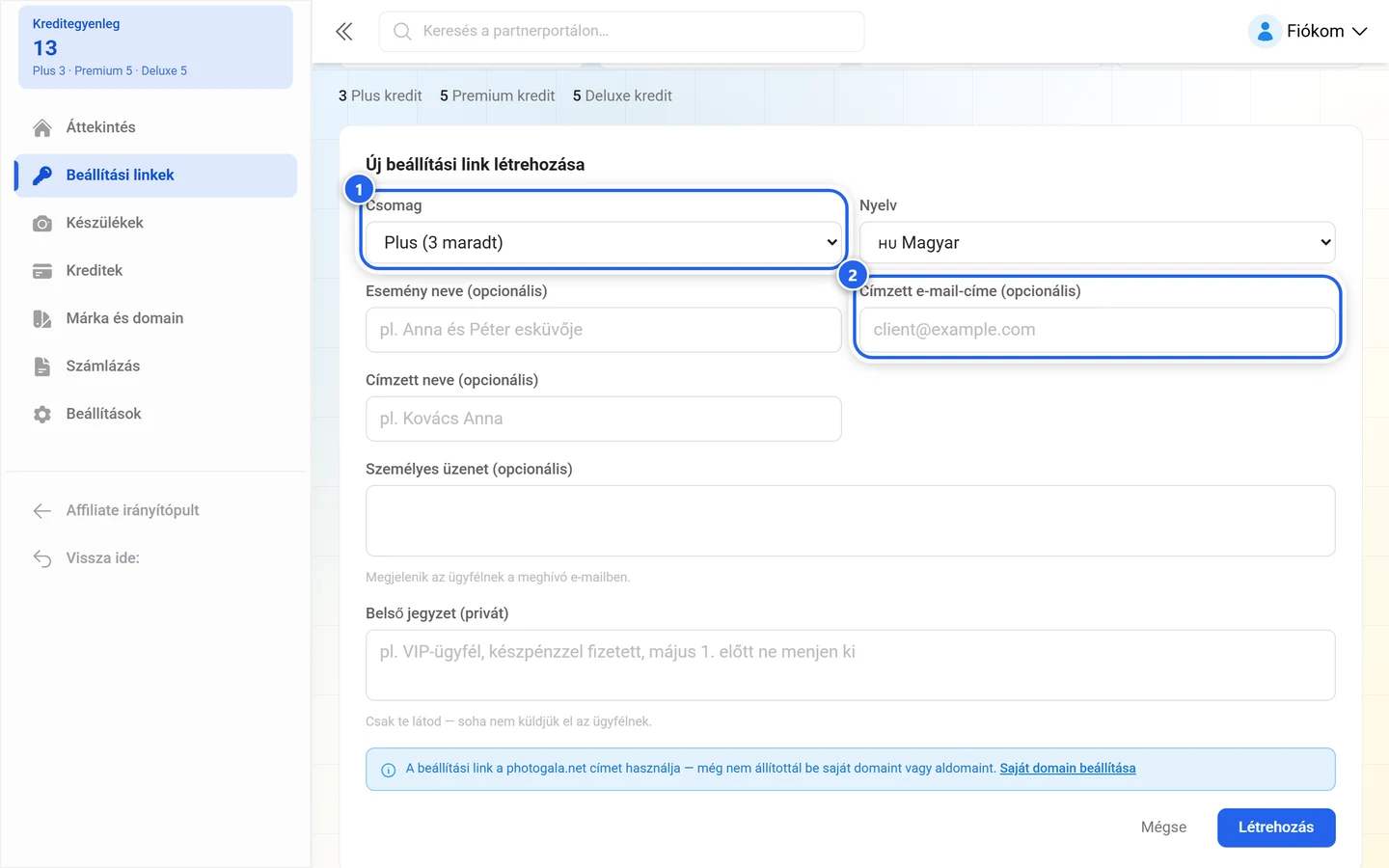Go to Készülékek section
Screen dimensions: 1389x868
(x=156, y=223)
